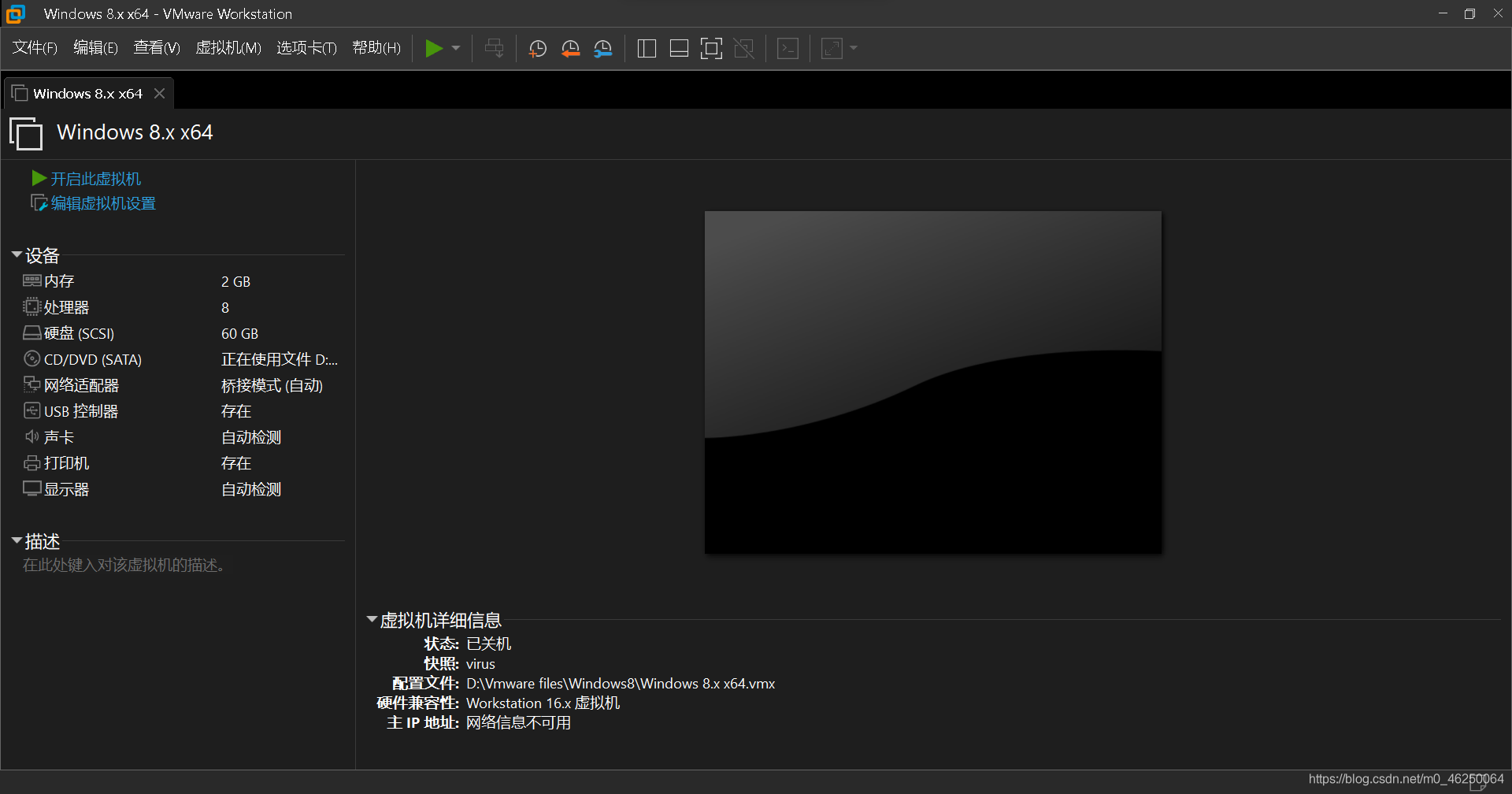Click the 声卡 sound card icon
Viewport: 1512px width, 794px height.
pyautogui.click(x=31, y=436)
